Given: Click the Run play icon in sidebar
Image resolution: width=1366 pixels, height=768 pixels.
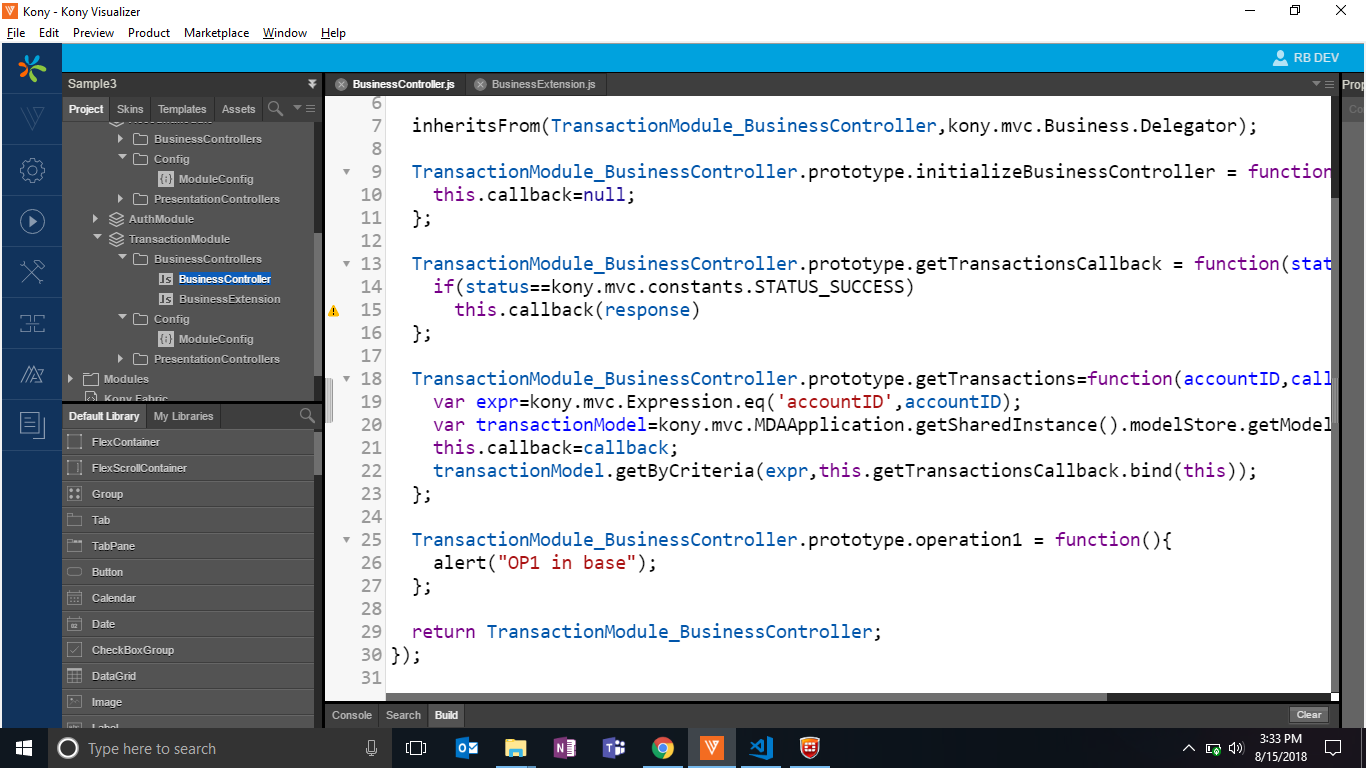Looking at the screenshot, I should 32,222.
